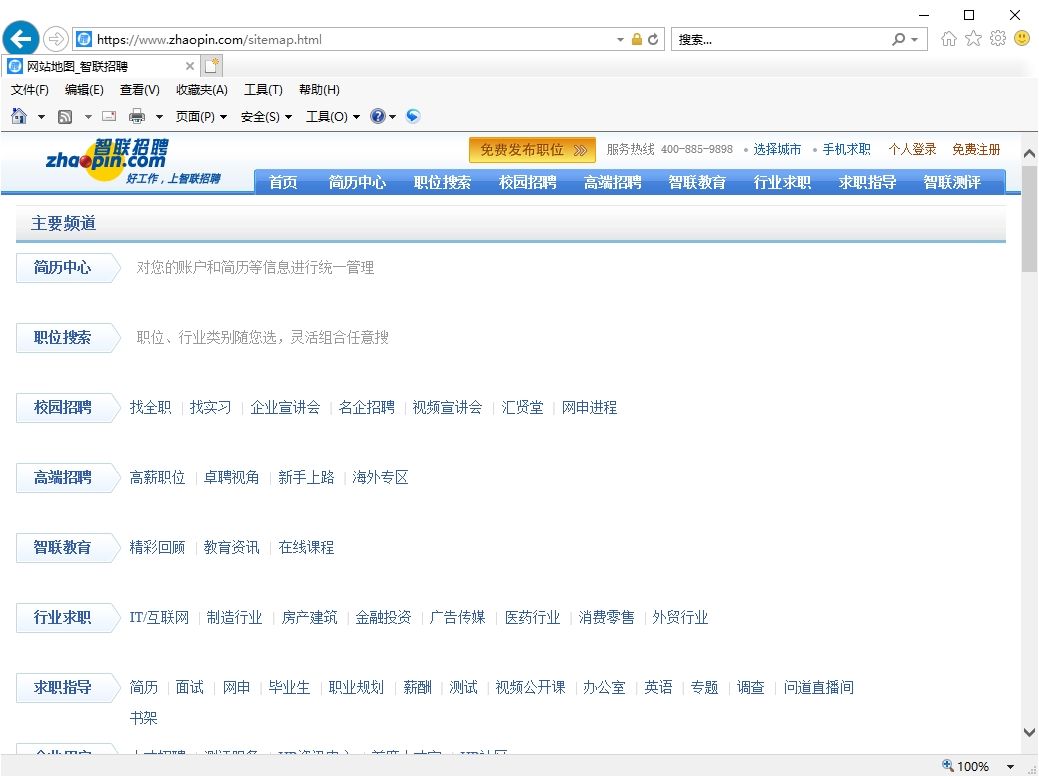Screen dimensions: 1039x777
Task: Open the 查看(V) menu
Action: point(139,89)
